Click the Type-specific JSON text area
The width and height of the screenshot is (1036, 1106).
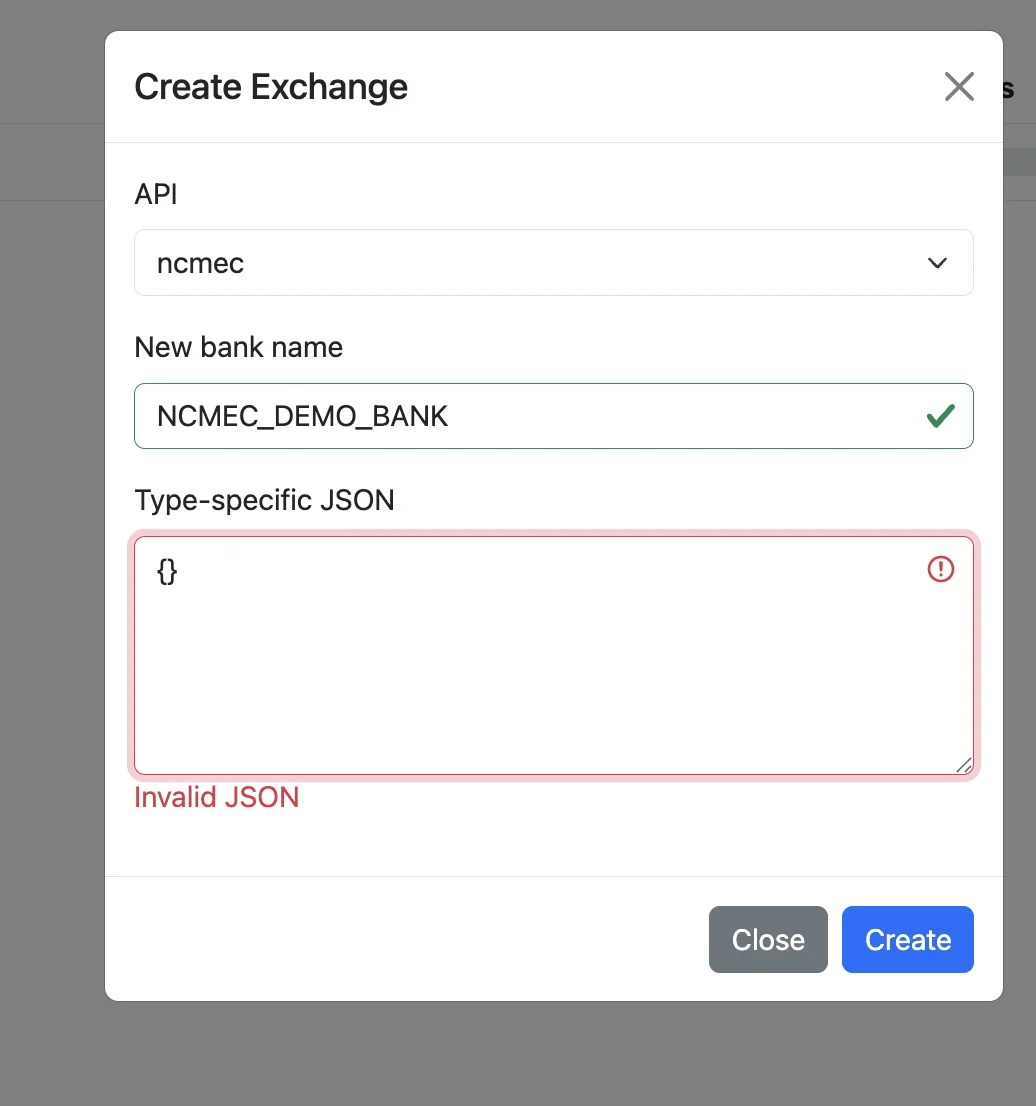[554, 655]
